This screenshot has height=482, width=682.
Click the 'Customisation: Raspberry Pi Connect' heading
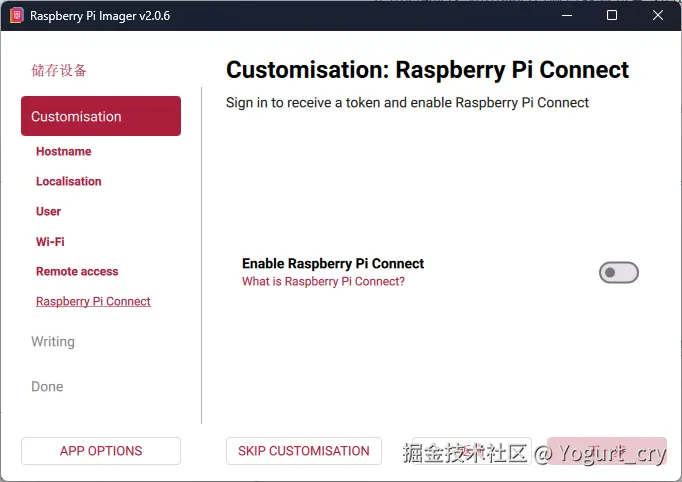click(427, 70)
